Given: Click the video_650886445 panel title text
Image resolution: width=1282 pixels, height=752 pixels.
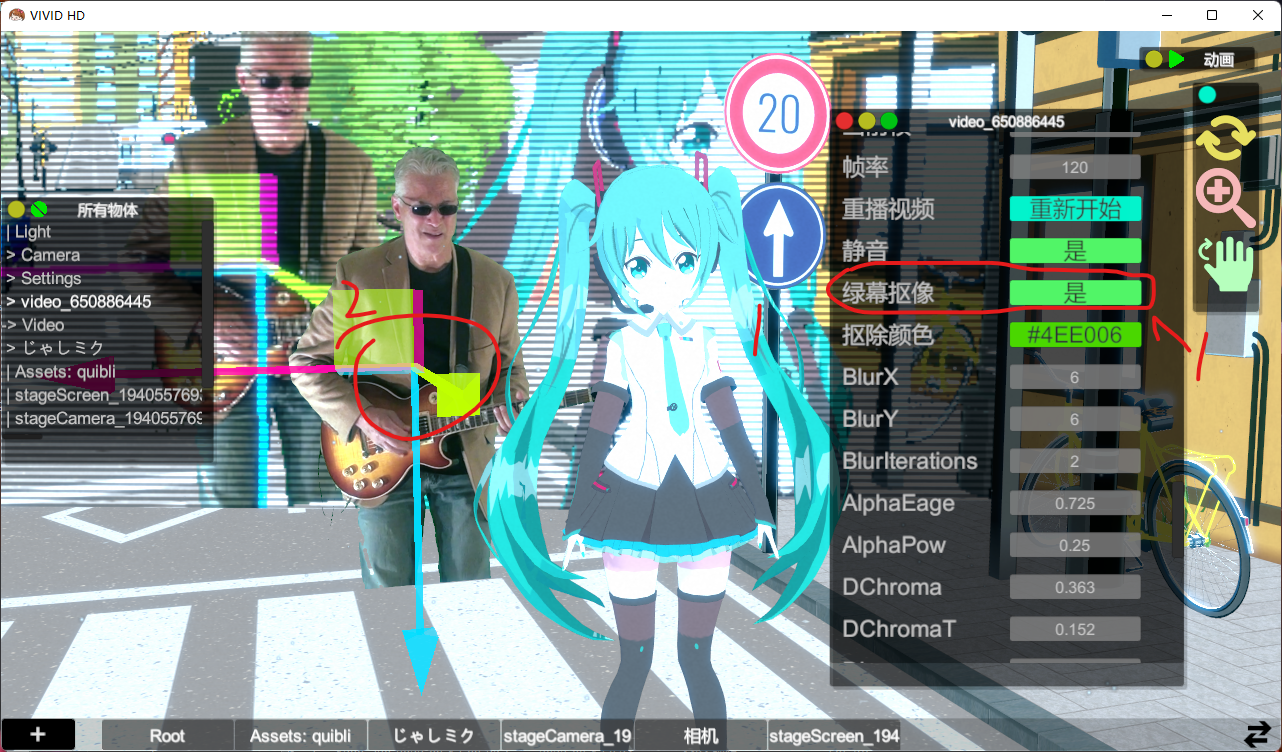Looking at the screenshot, I should pyautogui.click(x=1006, y=121).
